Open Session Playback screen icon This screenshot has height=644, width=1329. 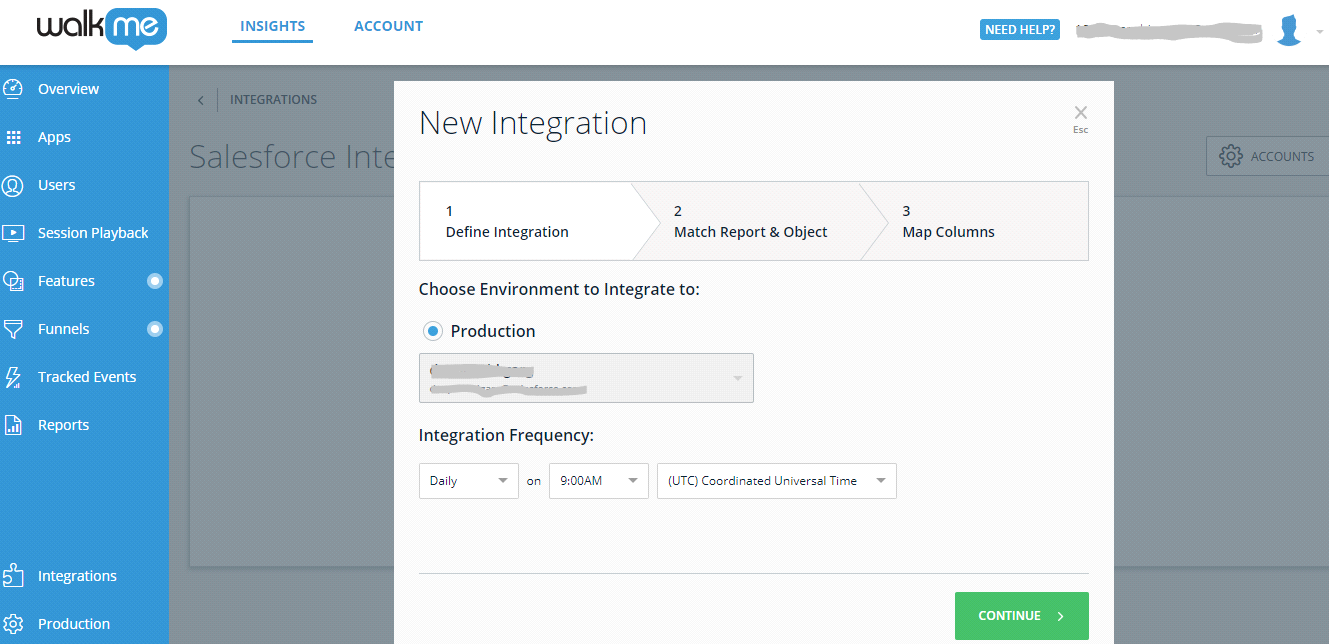pyautogui.click(x=13, y=233)
